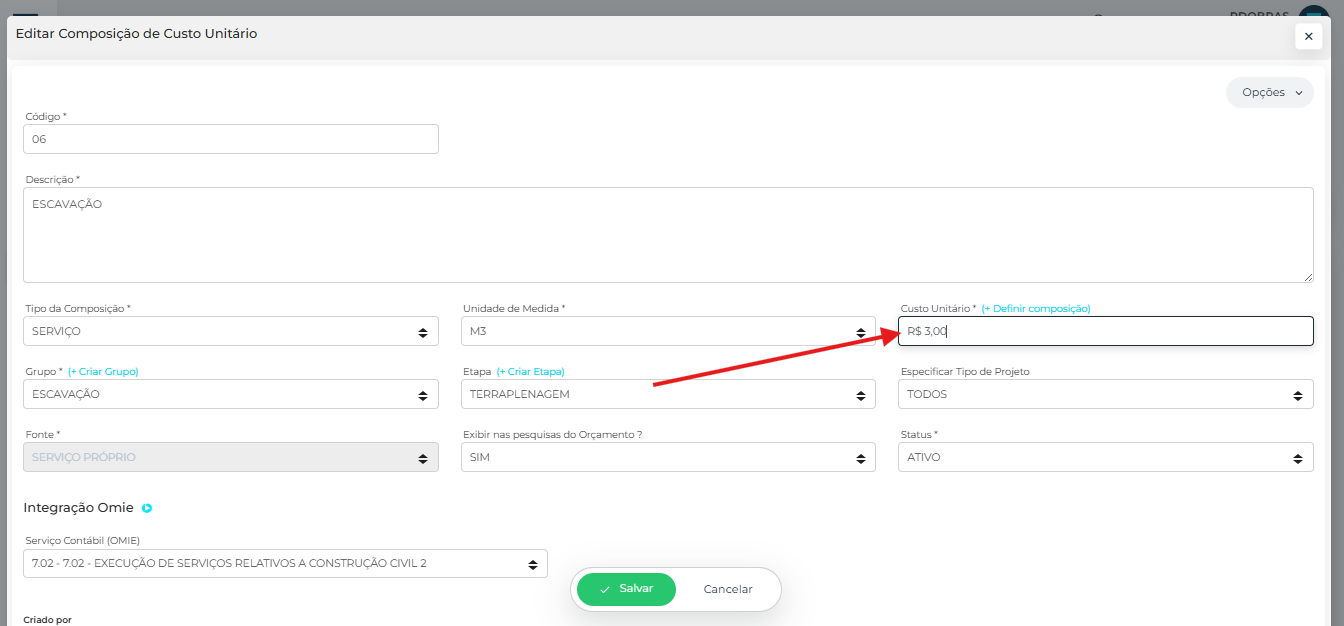This screenshot has width=1344, height=626.
Task: Click the Salvar button
Action: click(626, 589)
